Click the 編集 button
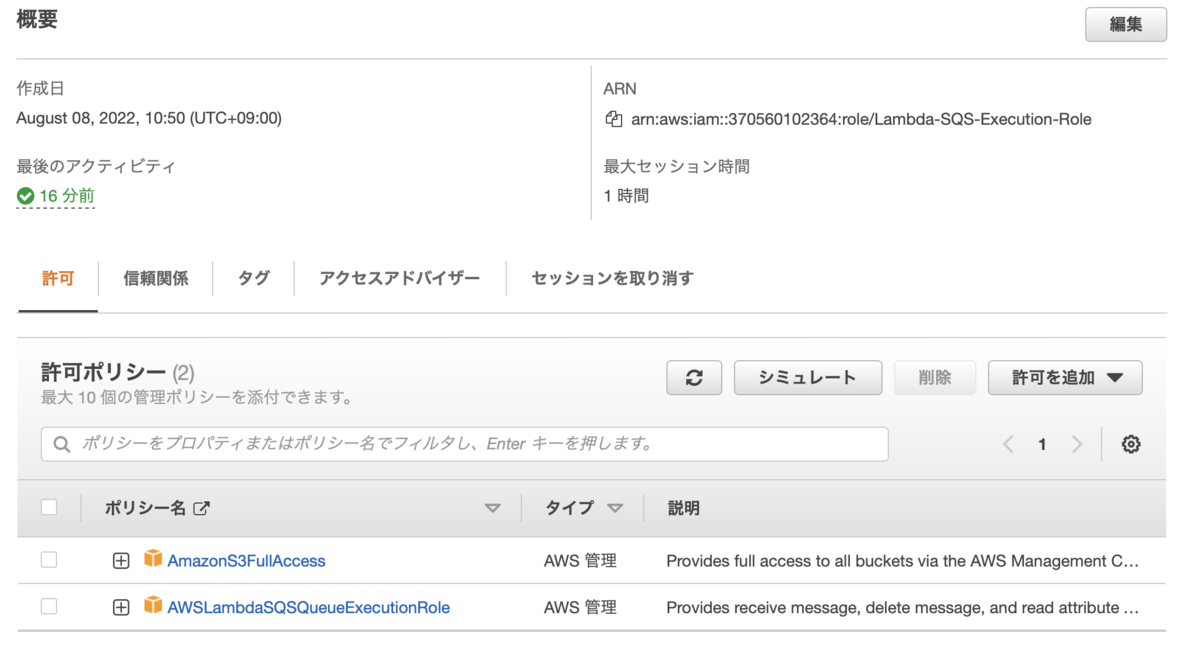The width and height of the screenshot is (1200, 647). pyautogui.click(x=1126, y=25)
